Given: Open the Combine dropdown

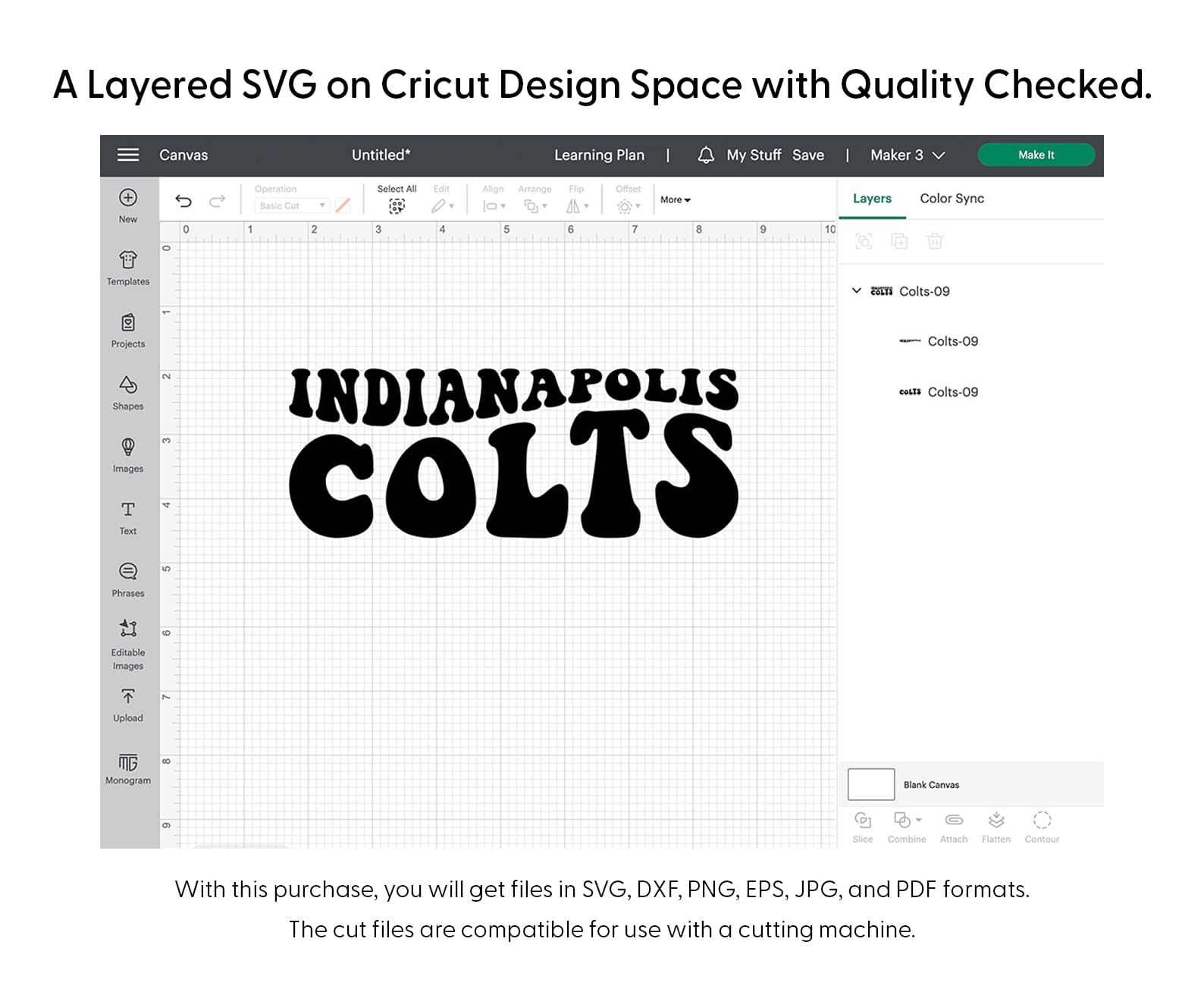Looking at the screenshot, I should click(x=907, y=827).
